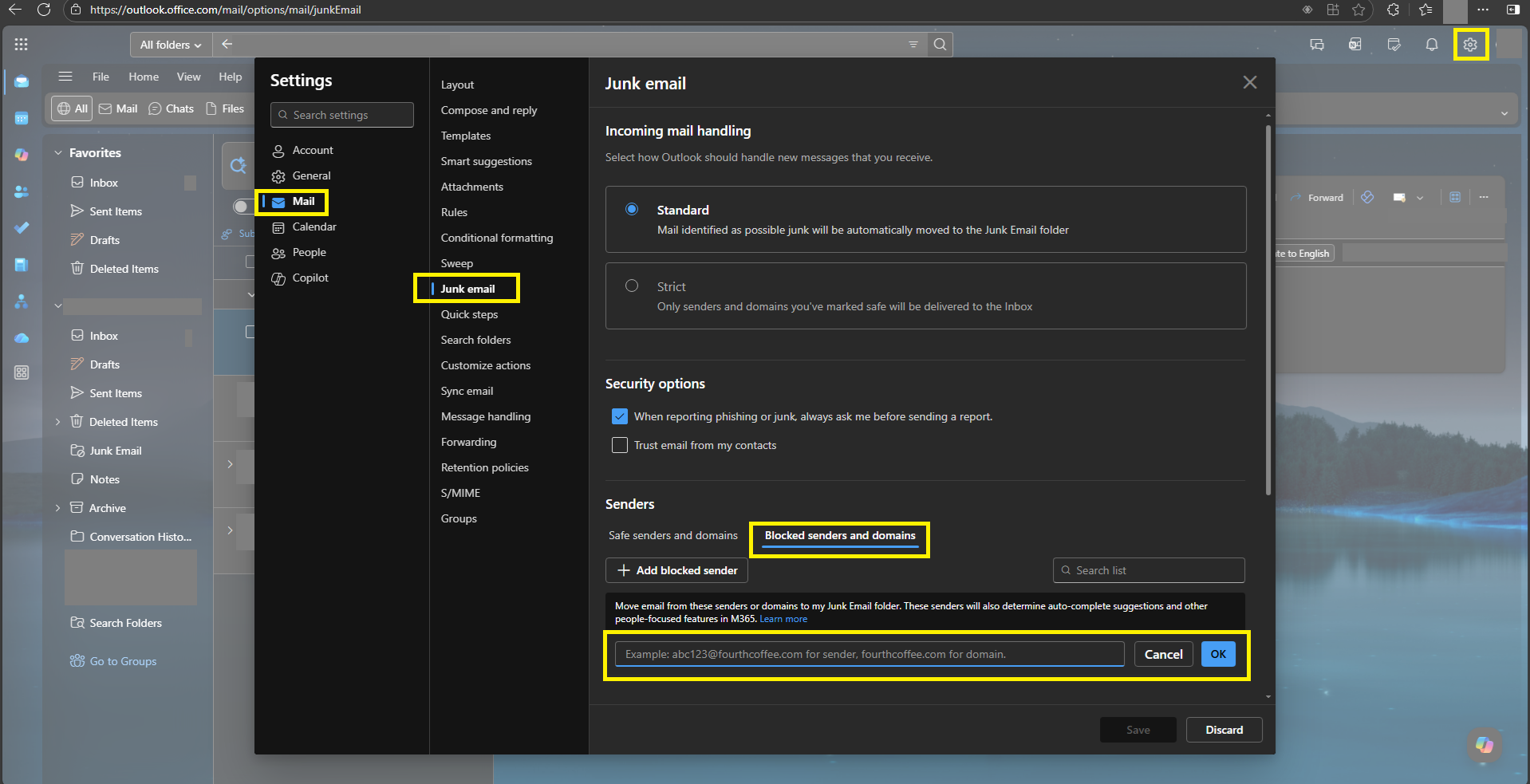
Task: Open the All folders dropdown
Action: pyautogui.click(x=171, y=45)
